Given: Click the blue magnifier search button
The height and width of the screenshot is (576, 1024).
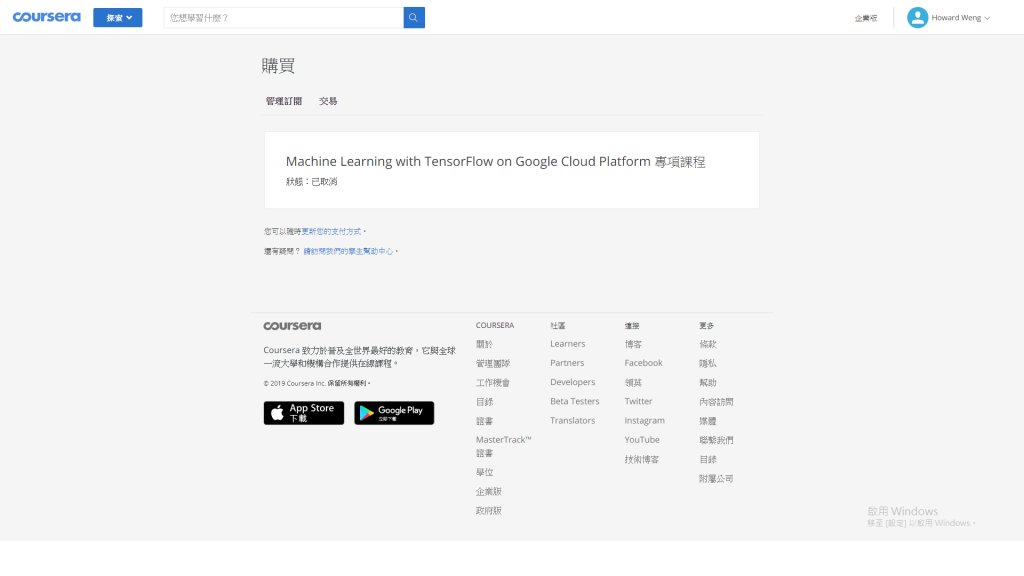Looking at the screenshot, I should coord(414,18).
